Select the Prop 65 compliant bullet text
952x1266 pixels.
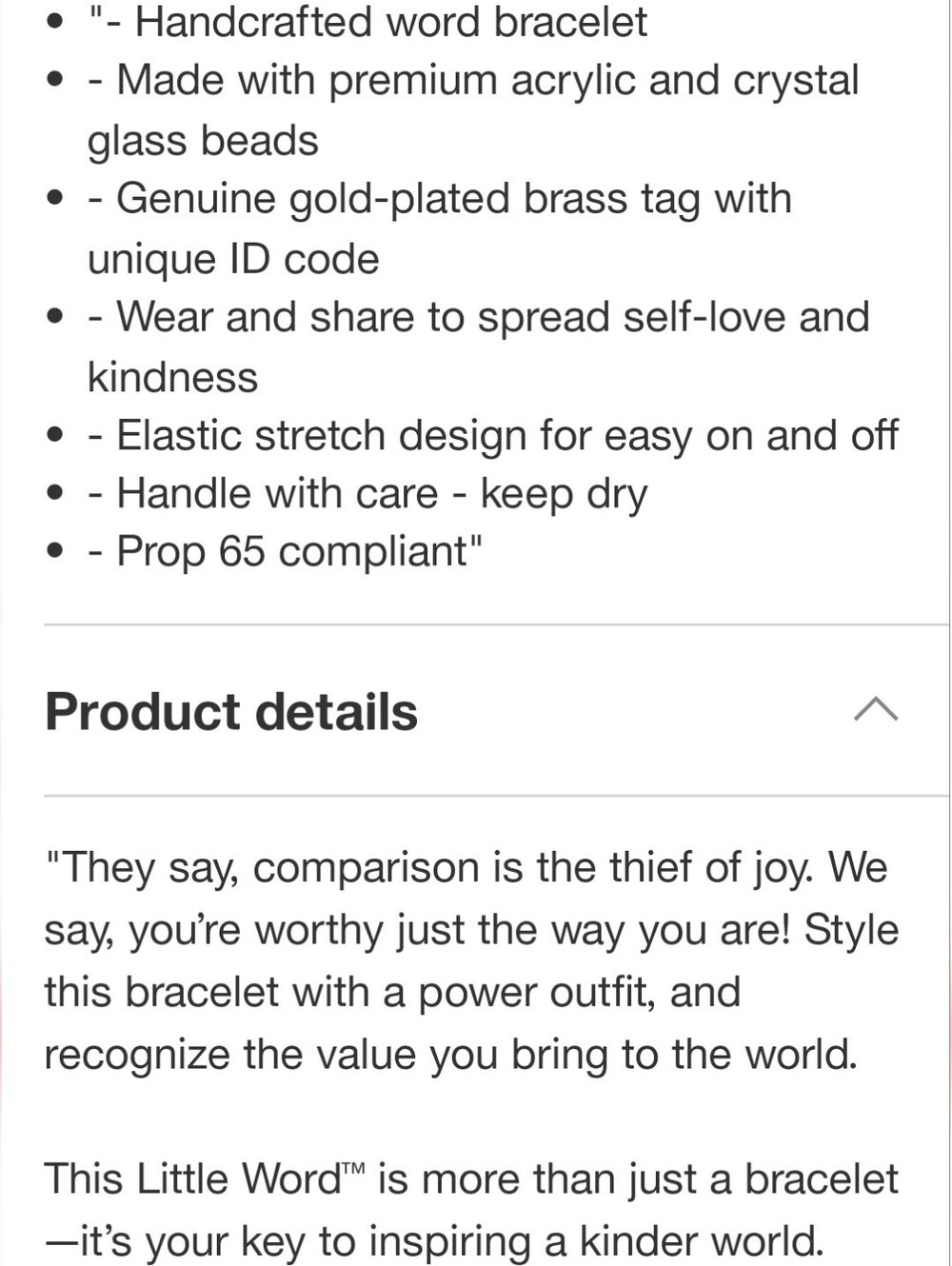(x=285, y=552)
